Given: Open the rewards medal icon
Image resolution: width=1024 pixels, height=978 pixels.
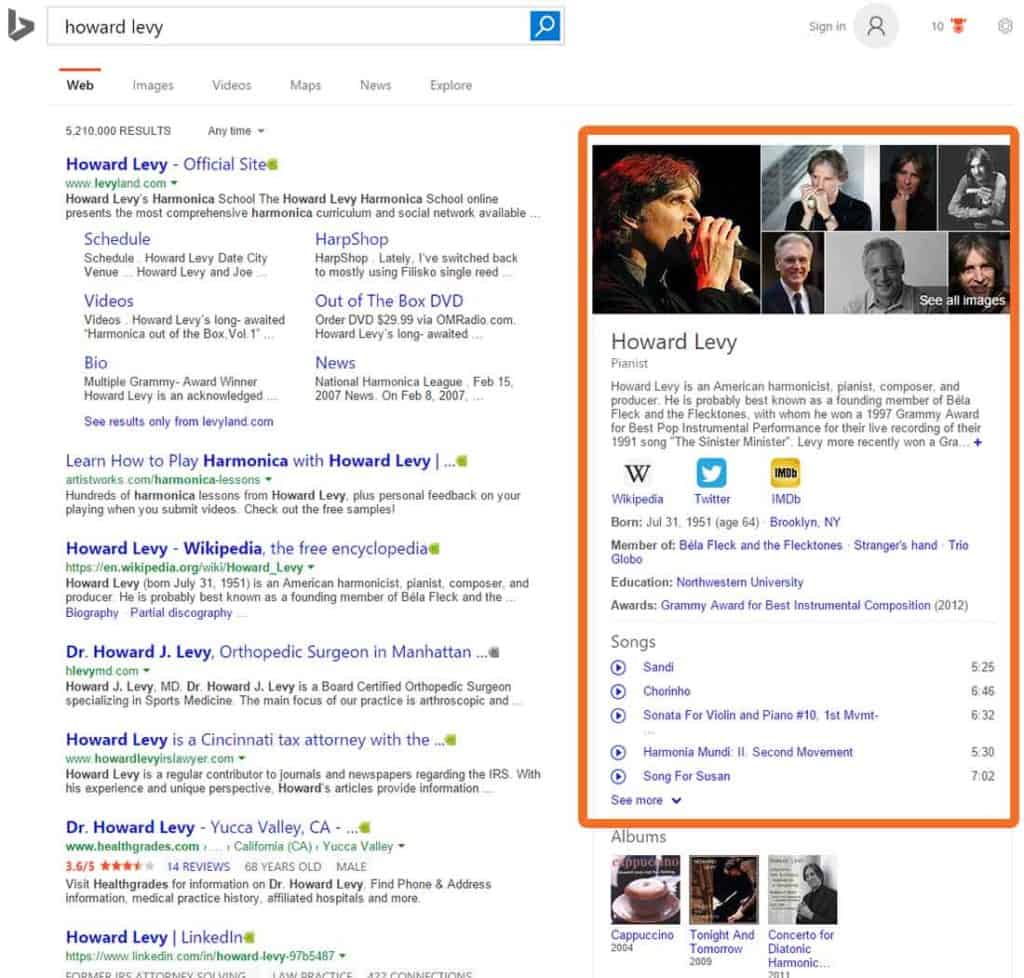Looking at the screenshot, I should tap(958, 26).
